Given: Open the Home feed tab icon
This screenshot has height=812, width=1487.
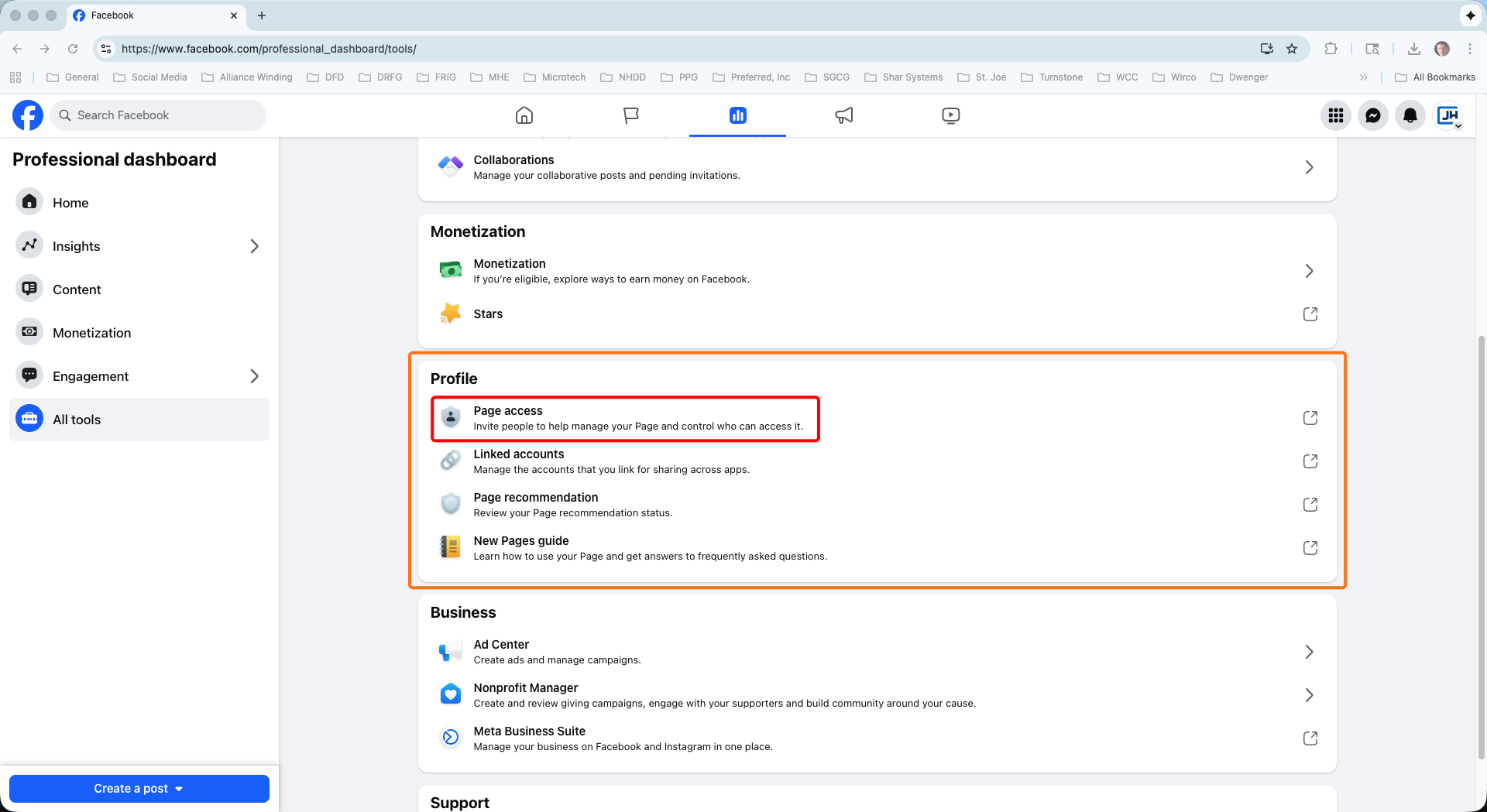Looking at the screenshot, I should [524, 115].
